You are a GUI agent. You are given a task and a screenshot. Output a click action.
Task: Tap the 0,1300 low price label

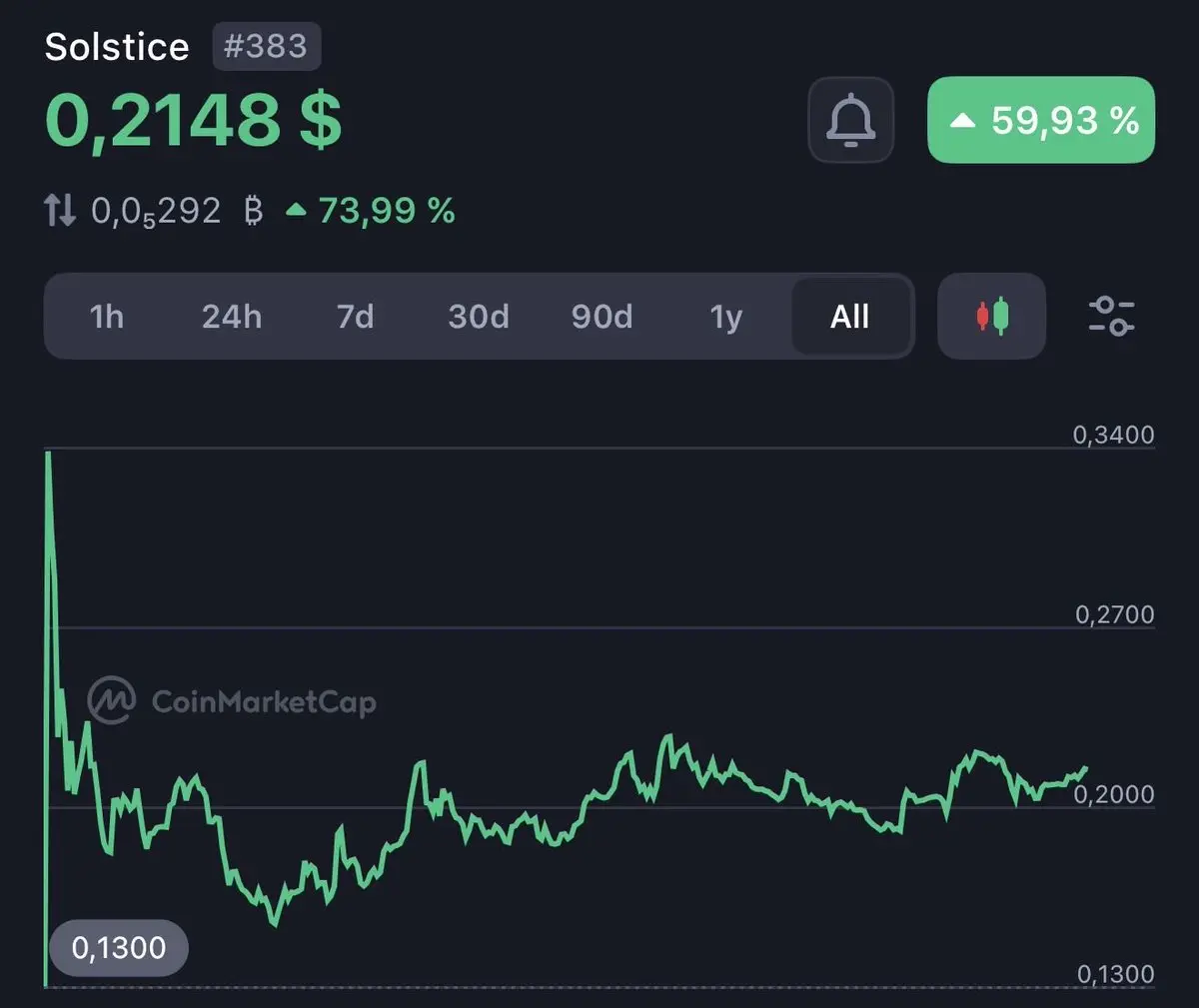119,947
